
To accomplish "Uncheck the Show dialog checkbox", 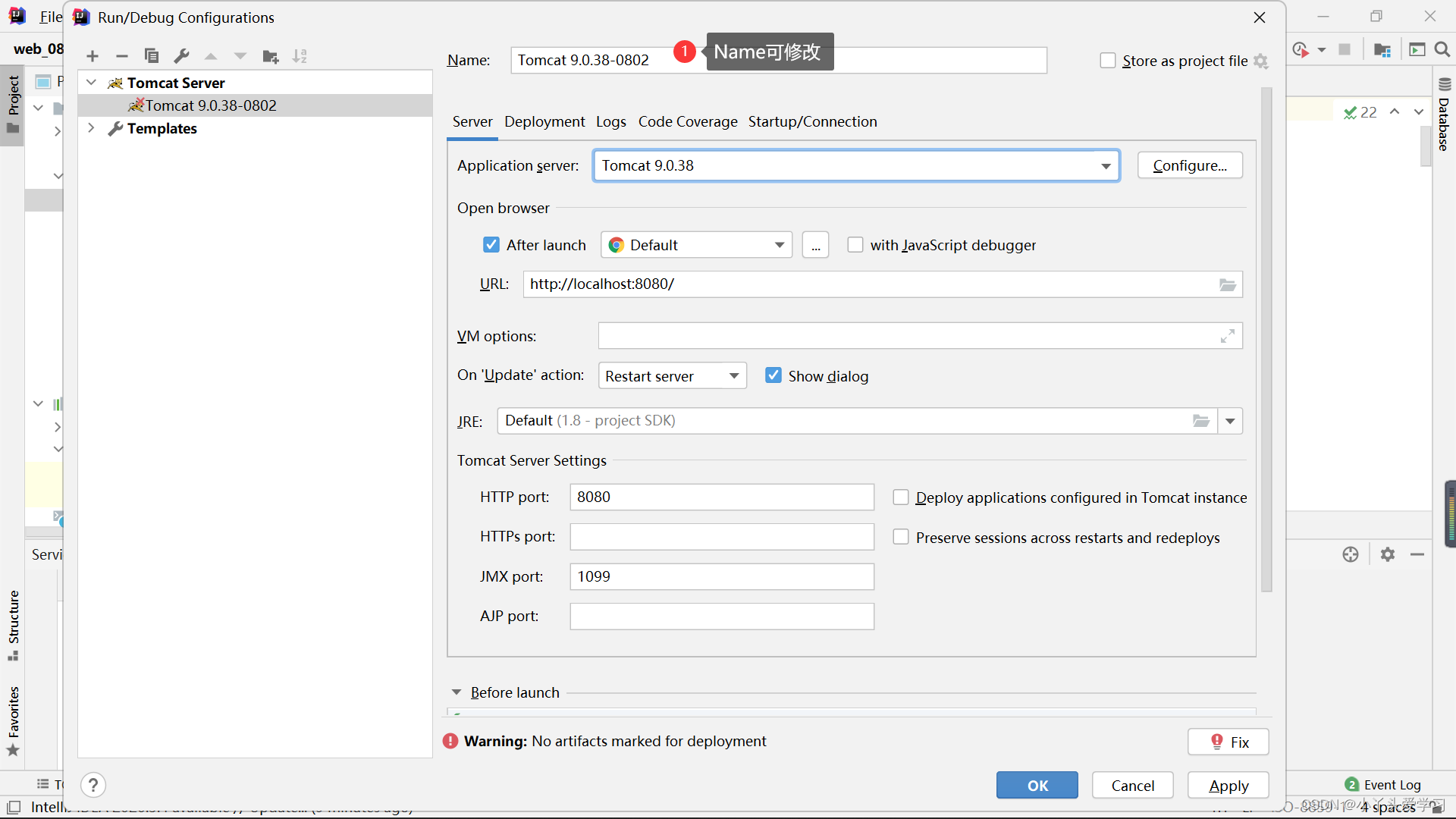I will (x=773, y=375).
